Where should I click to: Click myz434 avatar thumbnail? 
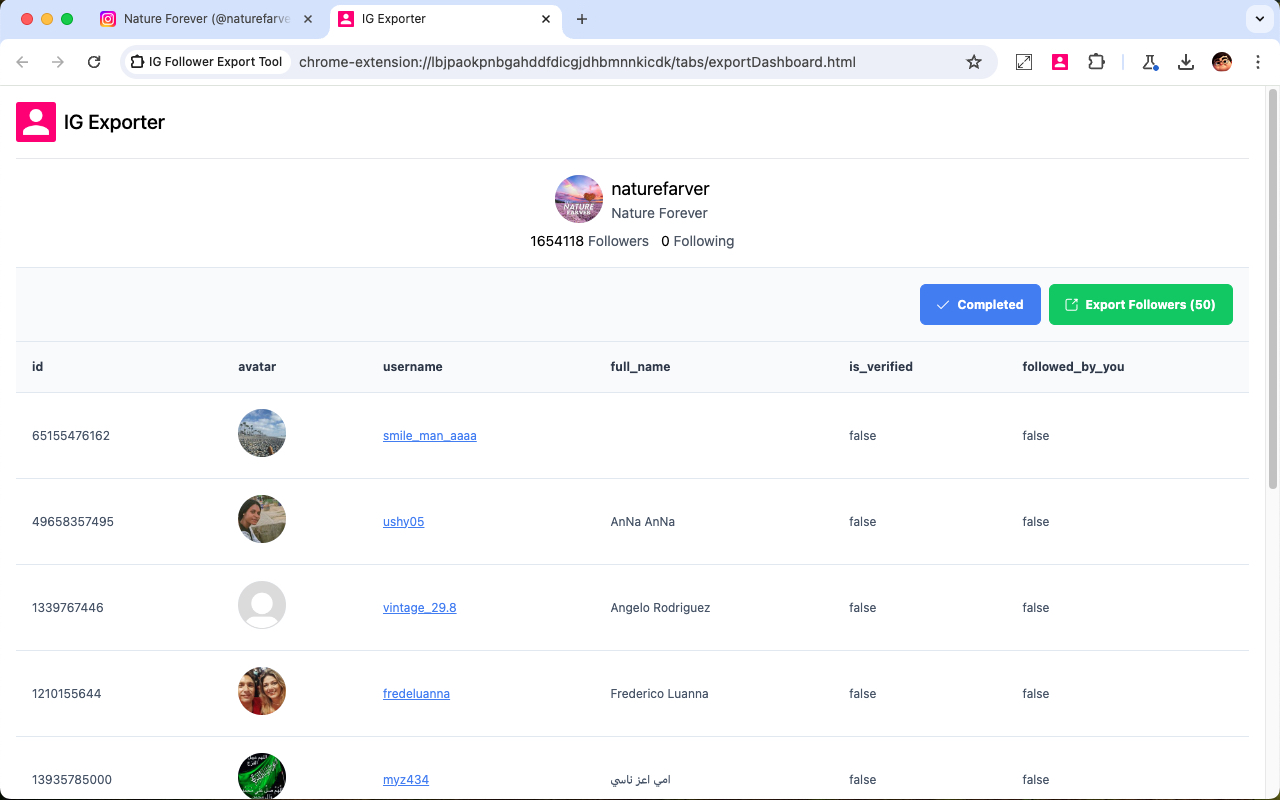point(262,777)
